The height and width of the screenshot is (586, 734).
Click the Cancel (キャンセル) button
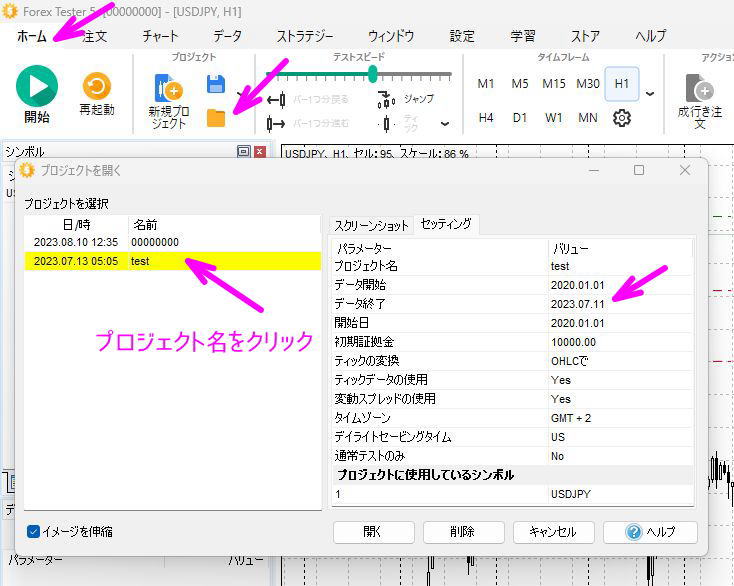(554, 532)
